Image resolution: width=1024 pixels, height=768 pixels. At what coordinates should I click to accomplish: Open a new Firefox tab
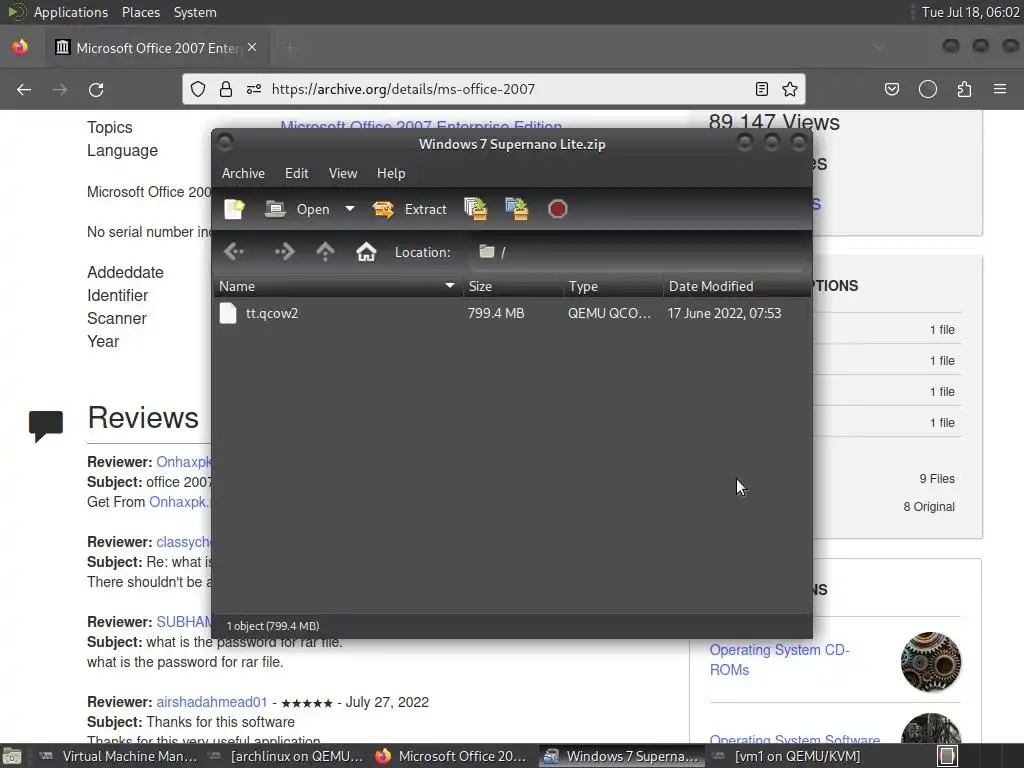pyautogui.click(x=290, y=48)
